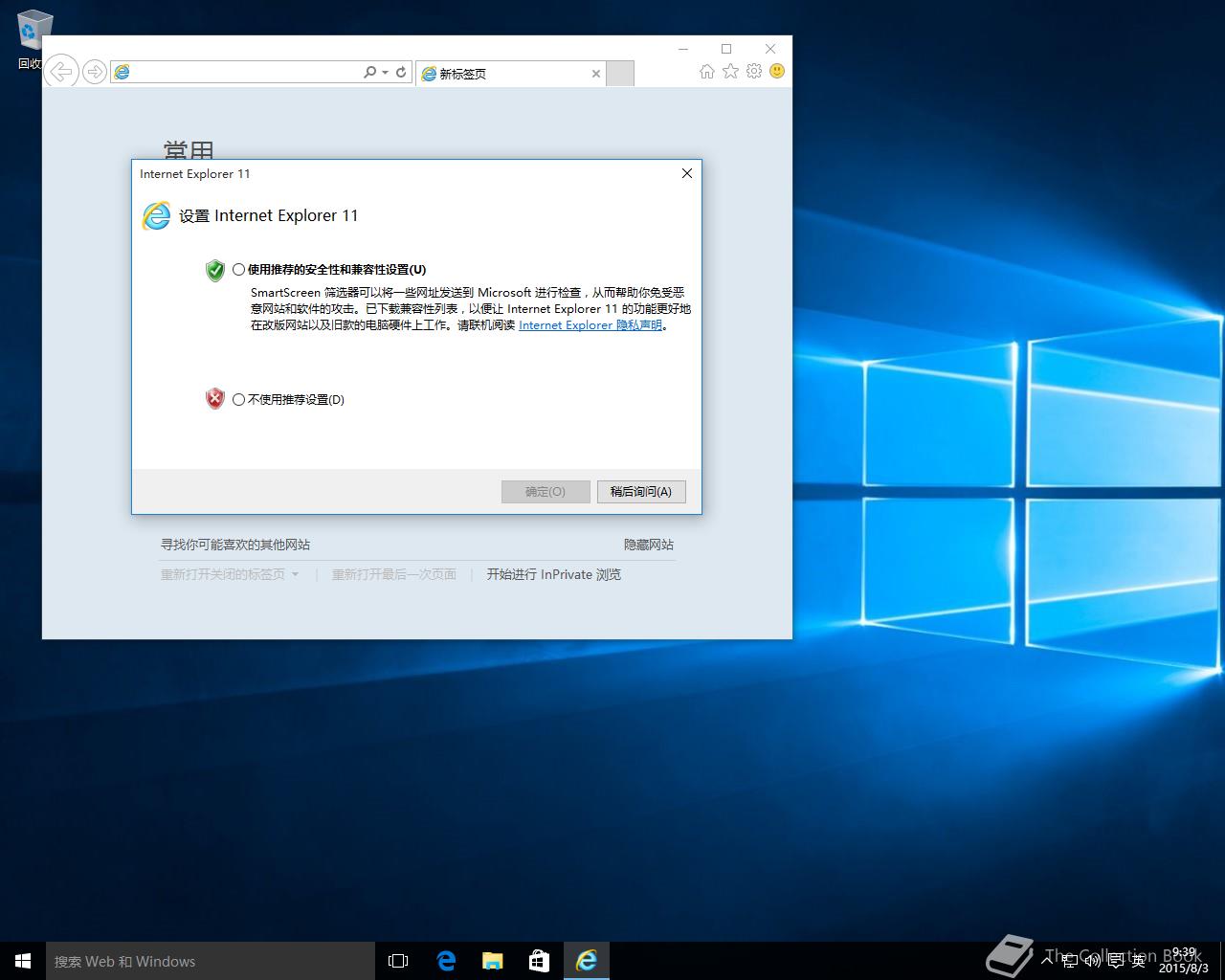
Task: Open a new blank tab
Action: tap(620, 74)
